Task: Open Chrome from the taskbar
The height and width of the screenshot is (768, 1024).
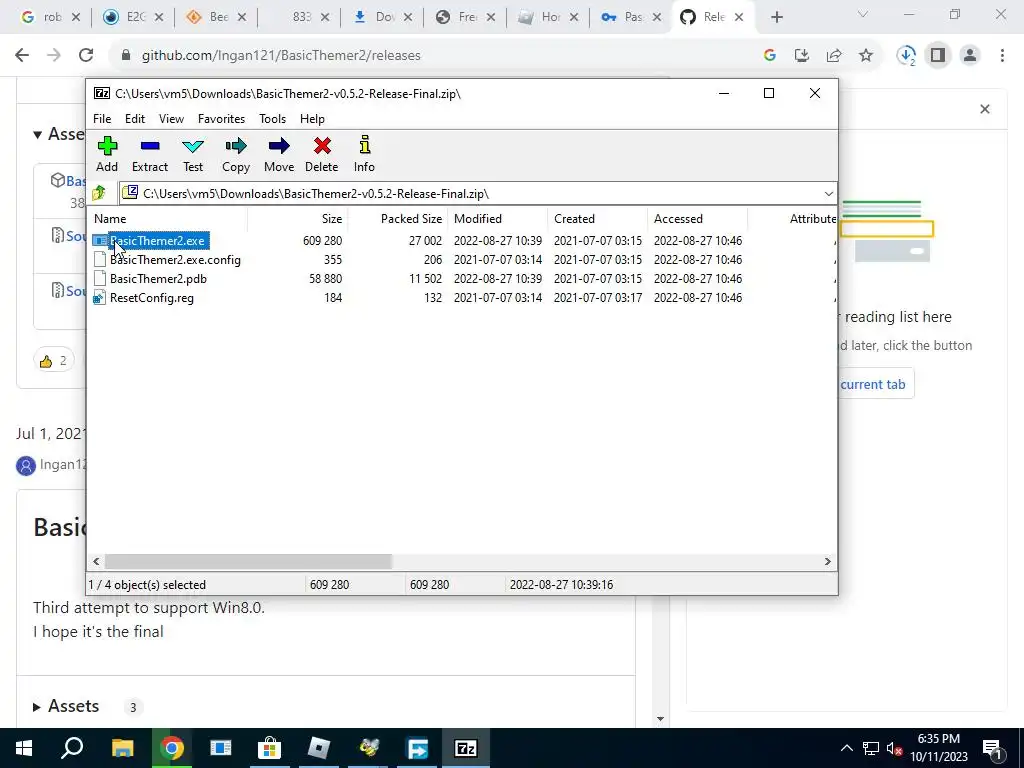Action: [x=172, y=748]
